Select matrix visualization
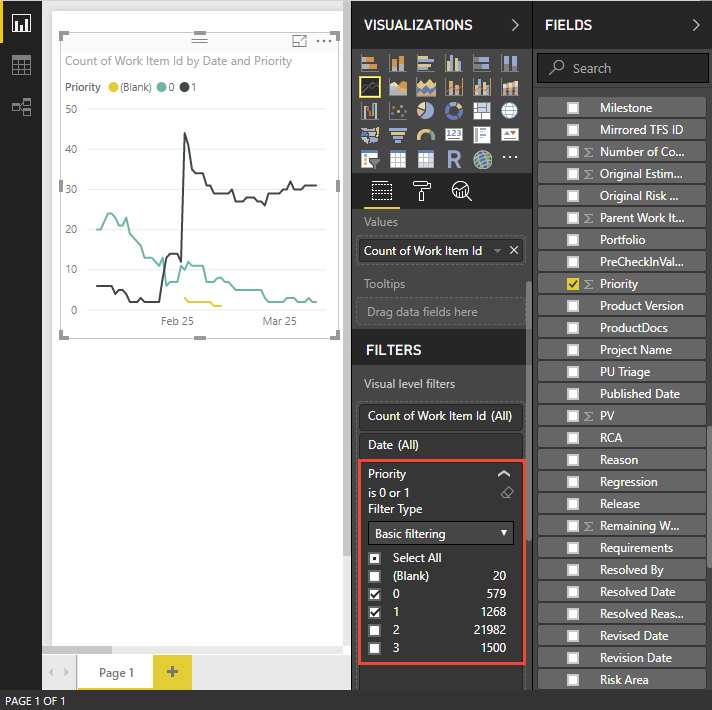 coord(425,159)
